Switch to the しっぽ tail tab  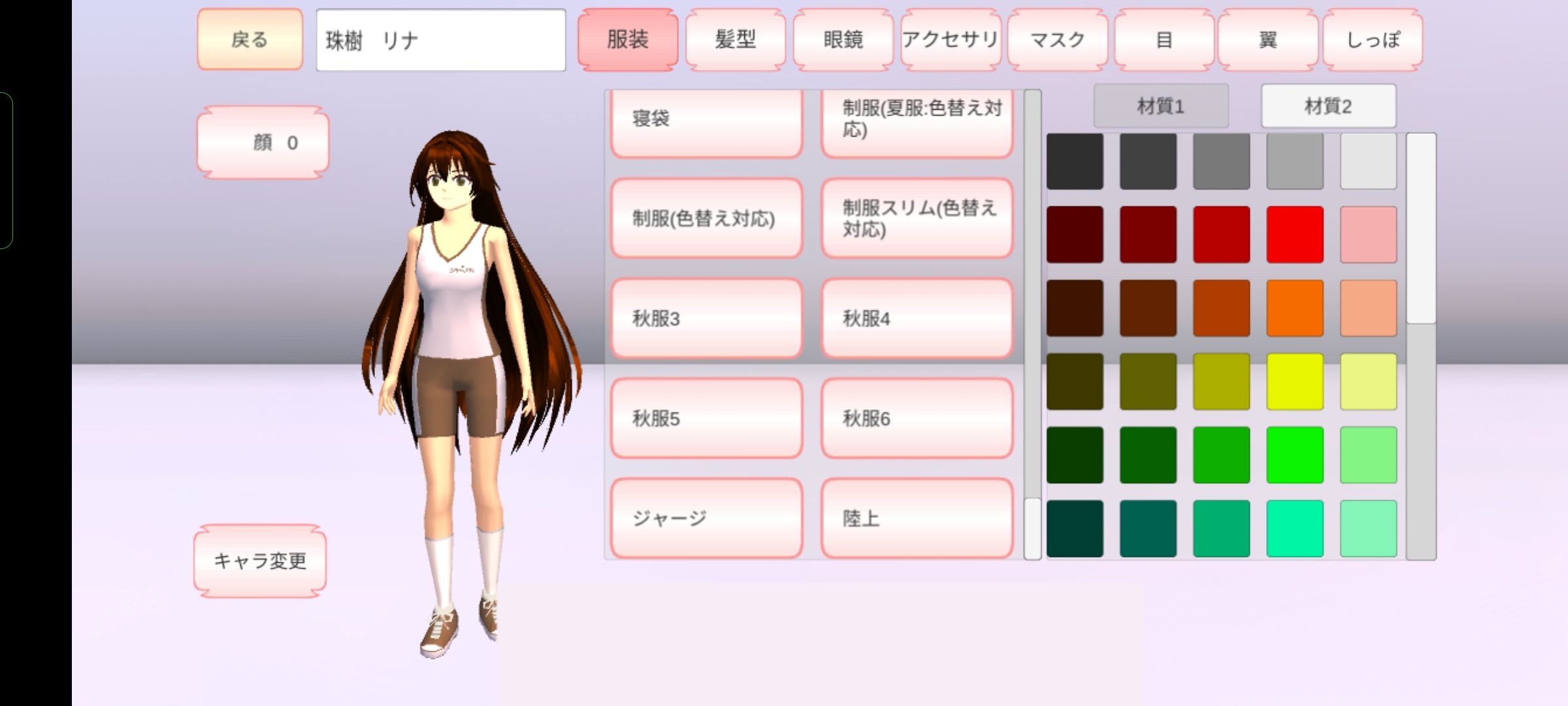[x=1373, y=39]
